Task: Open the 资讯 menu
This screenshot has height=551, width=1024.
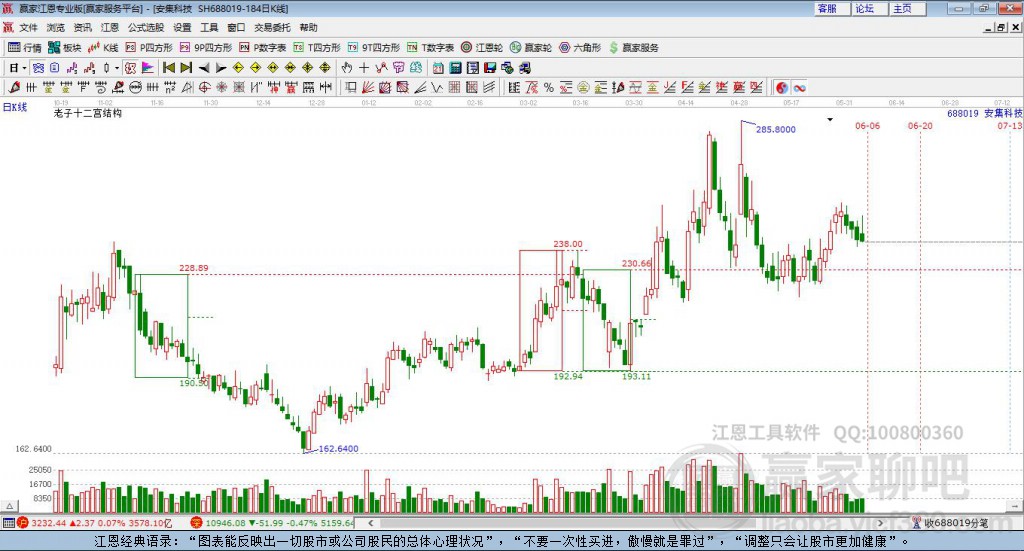Action: [82, 27]
